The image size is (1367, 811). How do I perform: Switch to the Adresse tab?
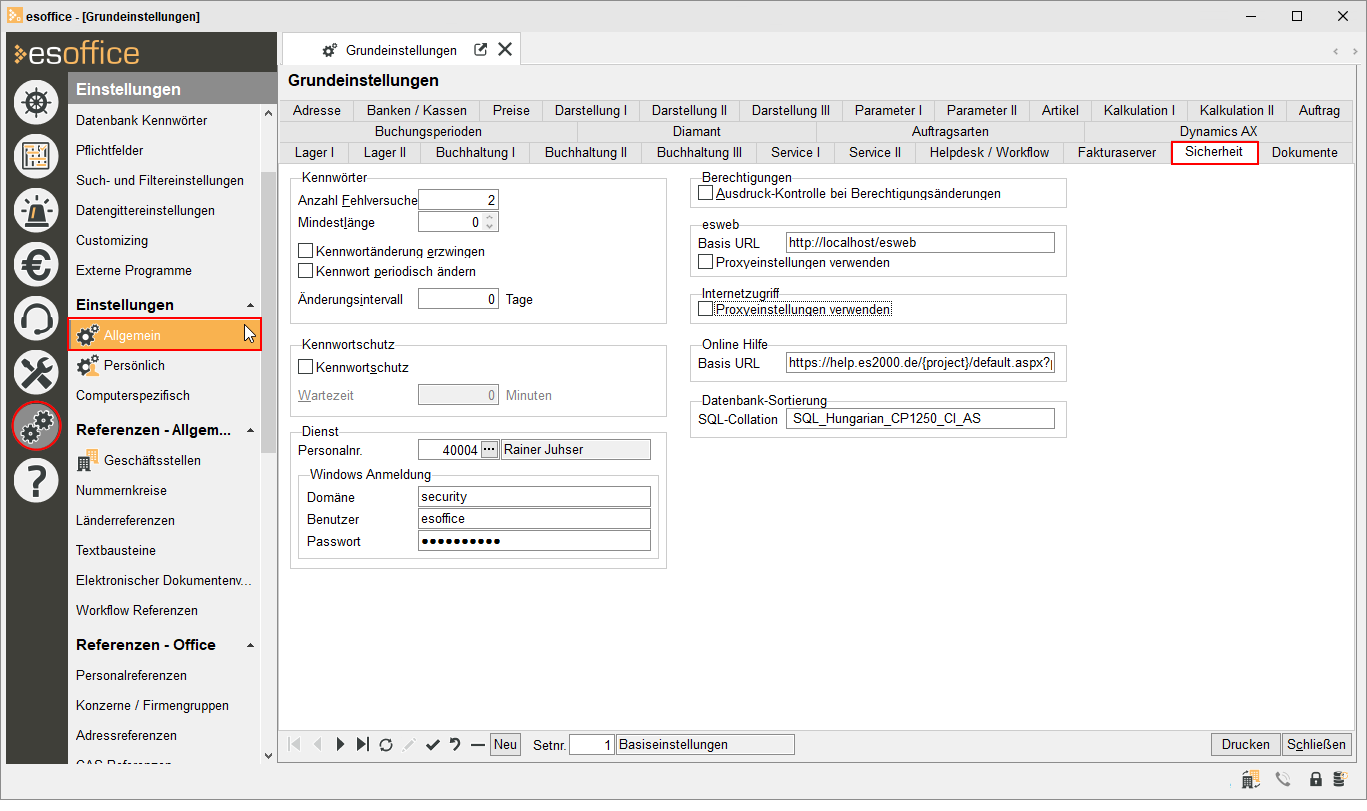click(317, 111)
